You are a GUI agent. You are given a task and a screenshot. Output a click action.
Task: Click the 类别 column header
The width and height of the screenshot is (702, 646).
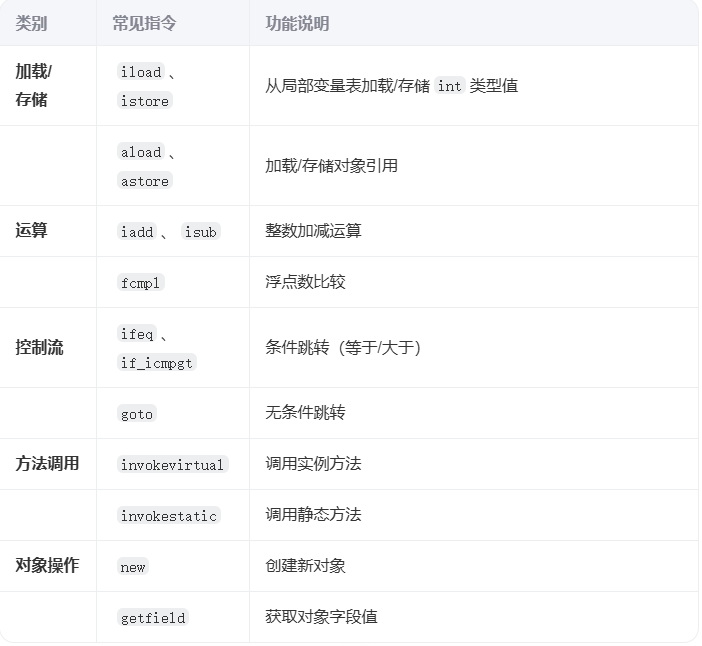point(31,23)
